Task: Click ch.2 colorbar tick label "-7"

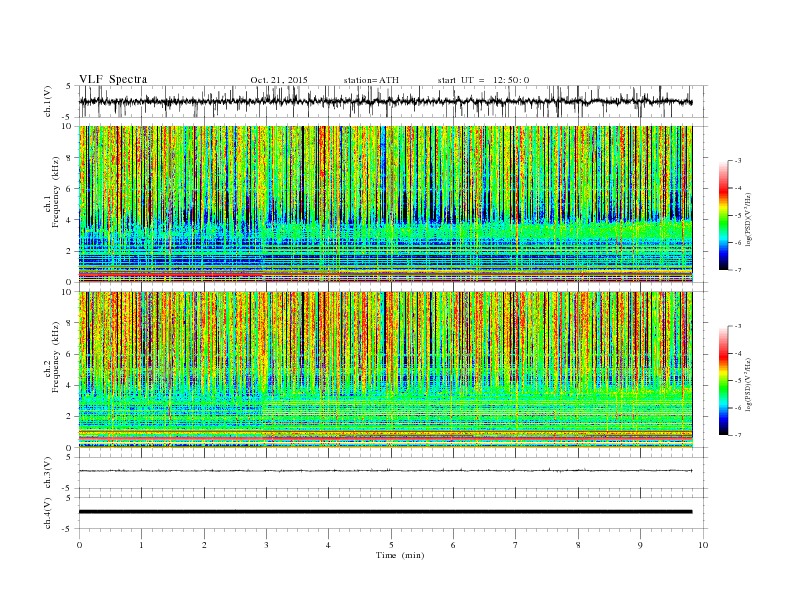Action: pos(738,435)
